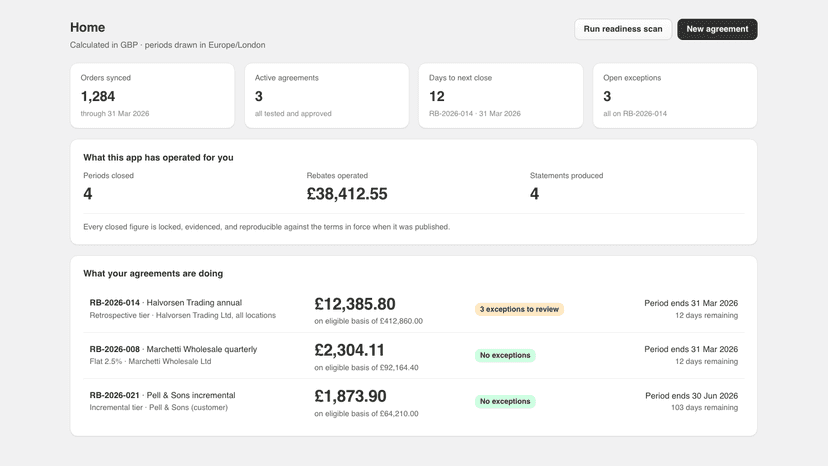The height and width of the screenshot is (466, 828).
Task: Open agreement RB-2026-008 Marchetti Wholesale quarterly
Action: pyautogui.click(x=413, y=356)
